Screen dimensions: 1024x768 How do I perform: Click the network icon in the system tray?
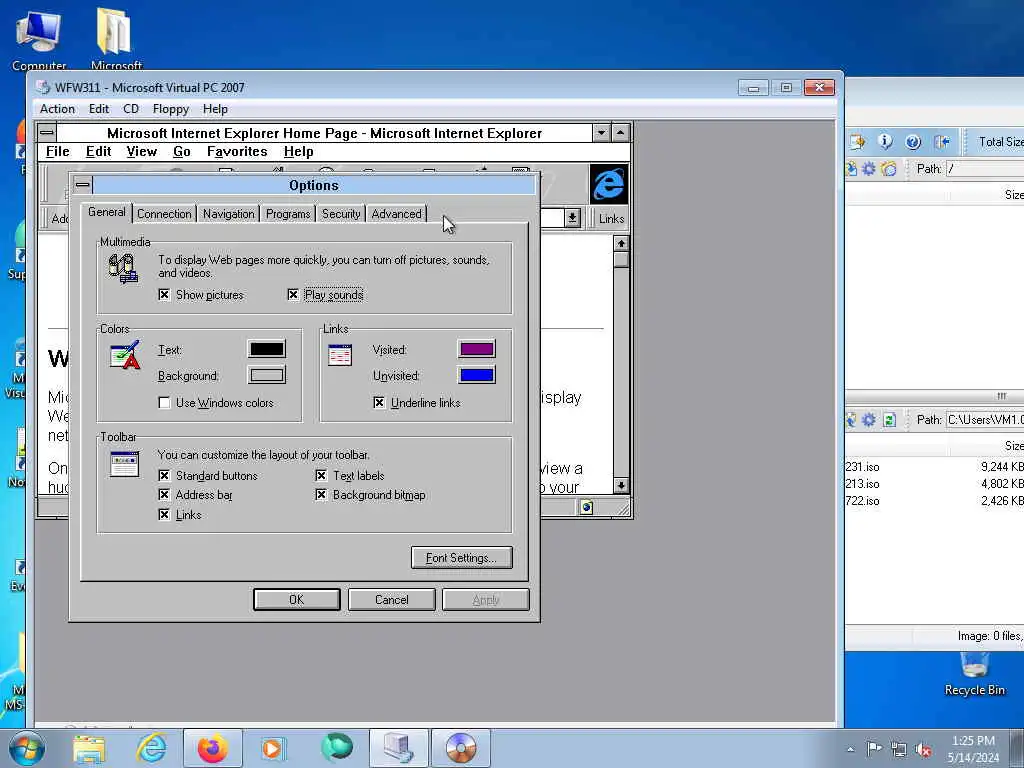[899, 749]
